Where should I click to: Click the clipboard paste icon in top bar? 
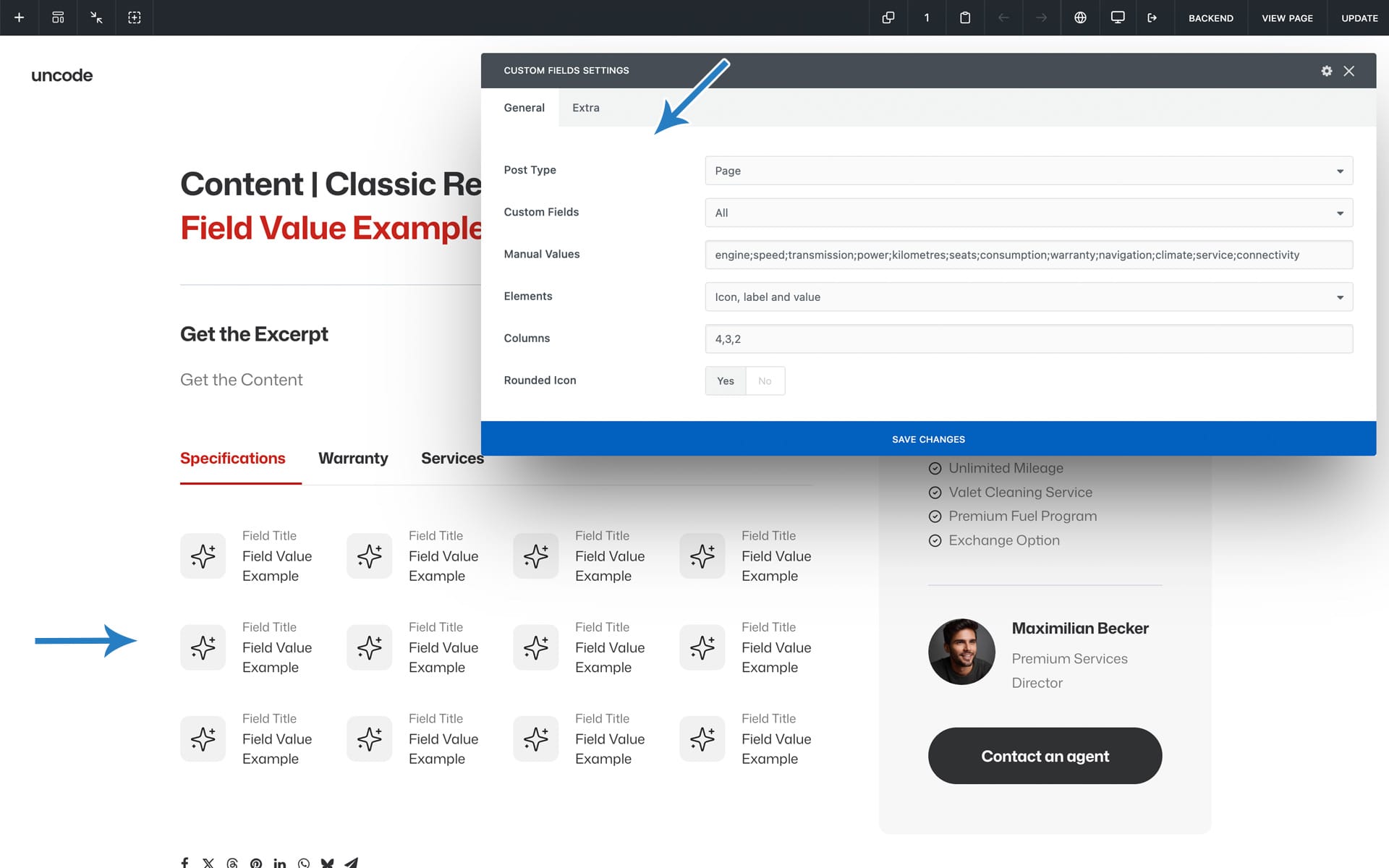(x=965, y=17)
